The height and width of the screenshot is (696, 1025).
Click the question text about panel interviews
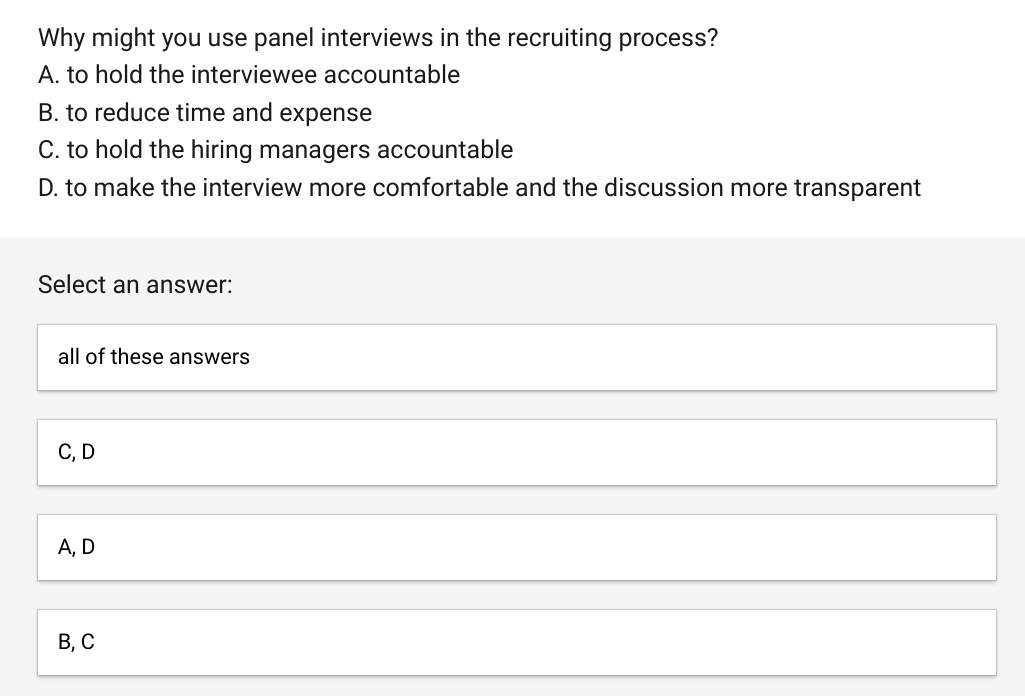click(378, 37)
